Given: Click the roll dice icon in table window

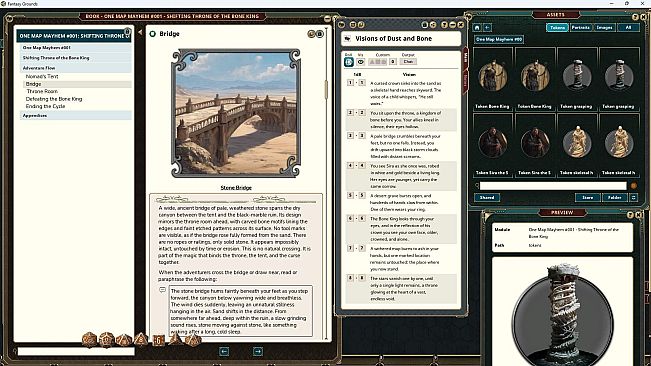Looking at the screenshot, I should point(349,62).
